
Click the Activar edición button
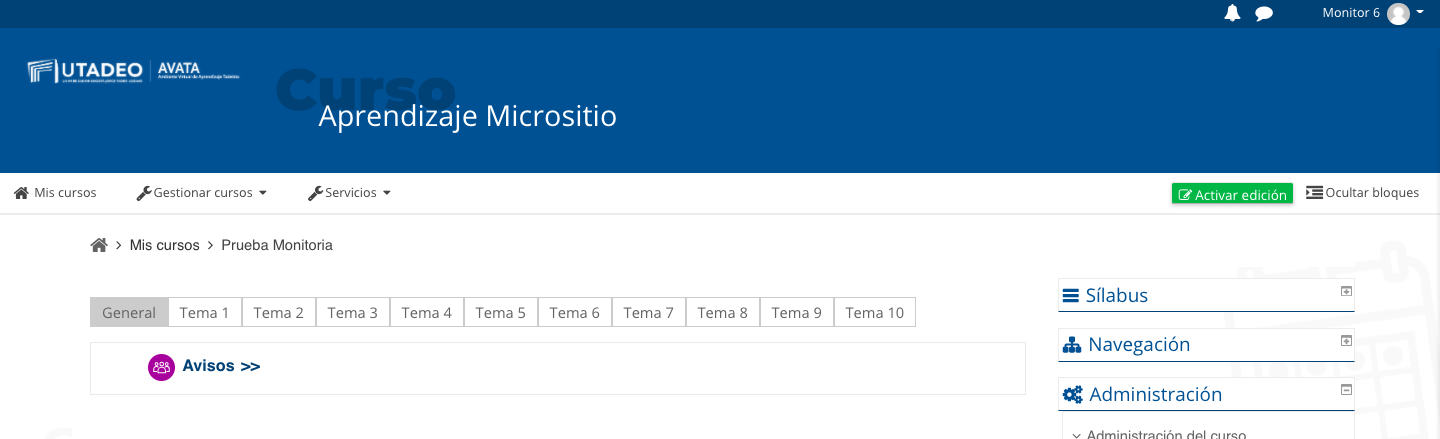click(x=1232, y=194)
